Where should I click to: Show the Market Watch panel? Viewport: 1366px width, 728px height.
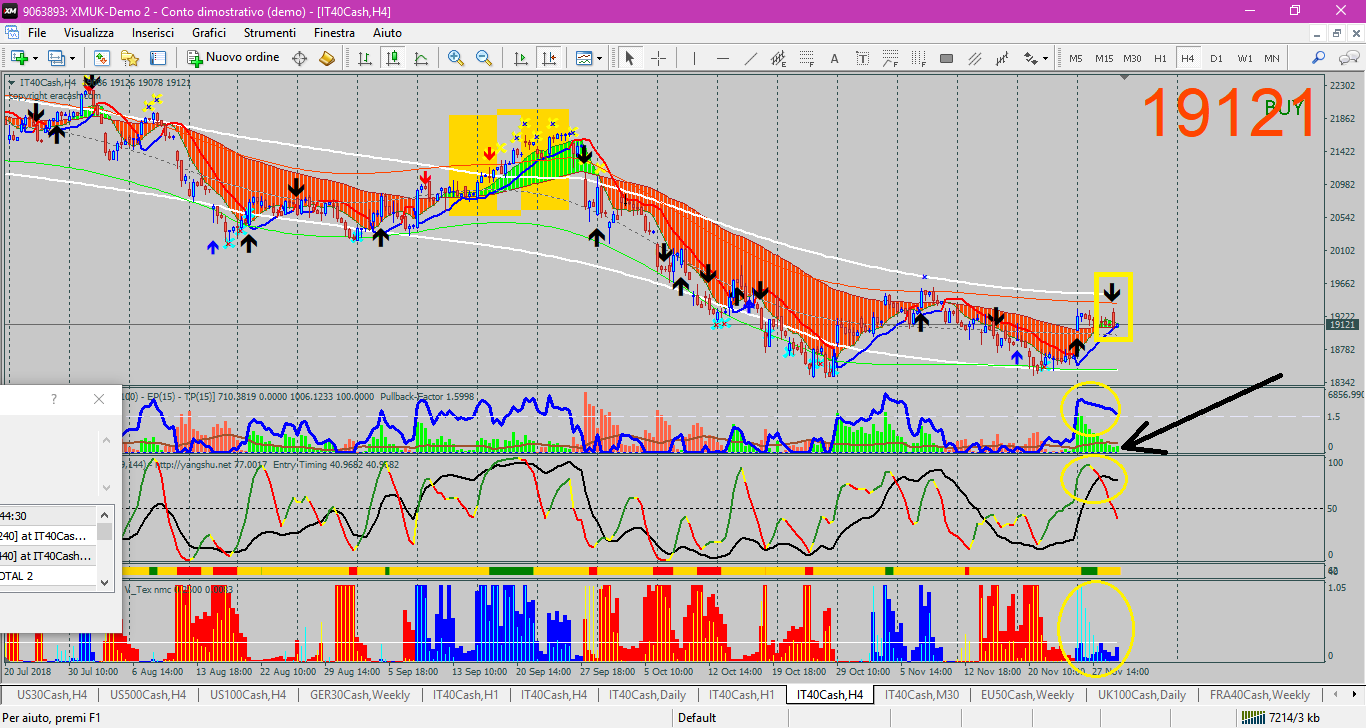[x=102, y=58]
